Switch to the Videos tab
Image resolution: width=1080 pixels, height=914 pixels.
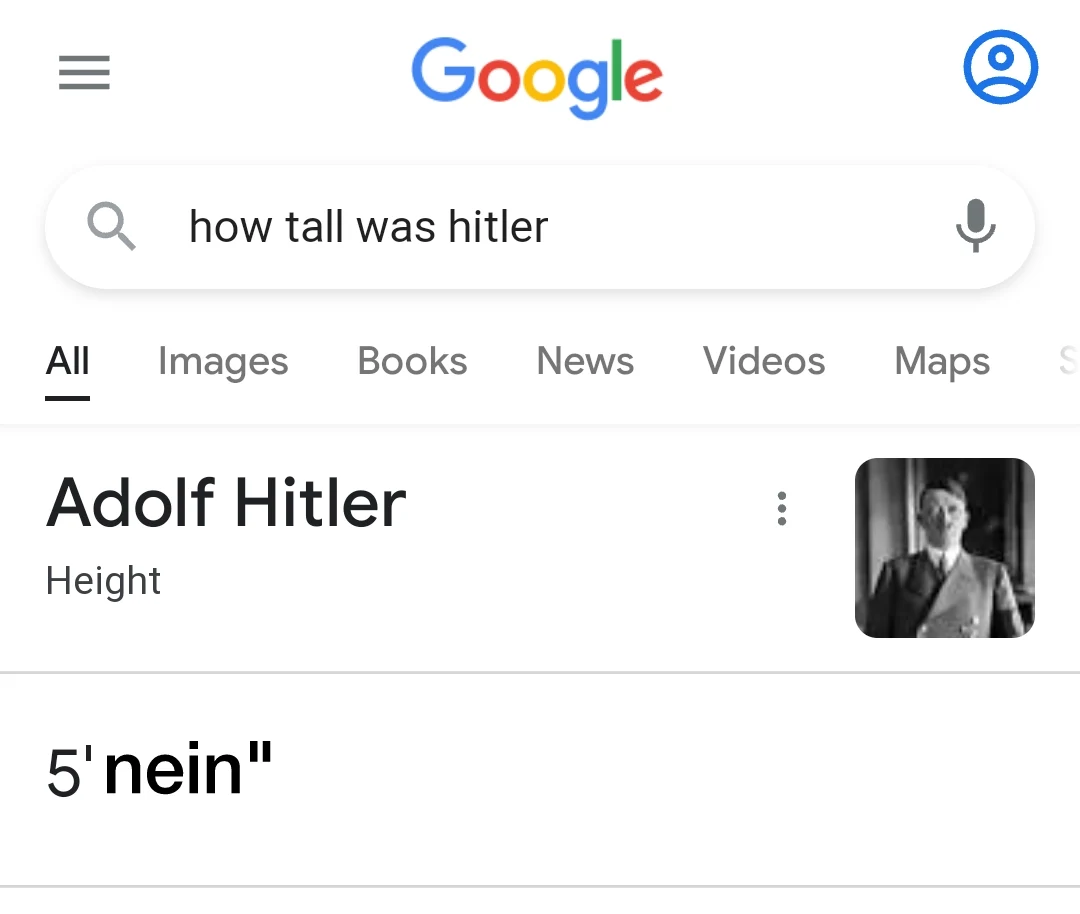pyautogui.click(x=763, y=362)
